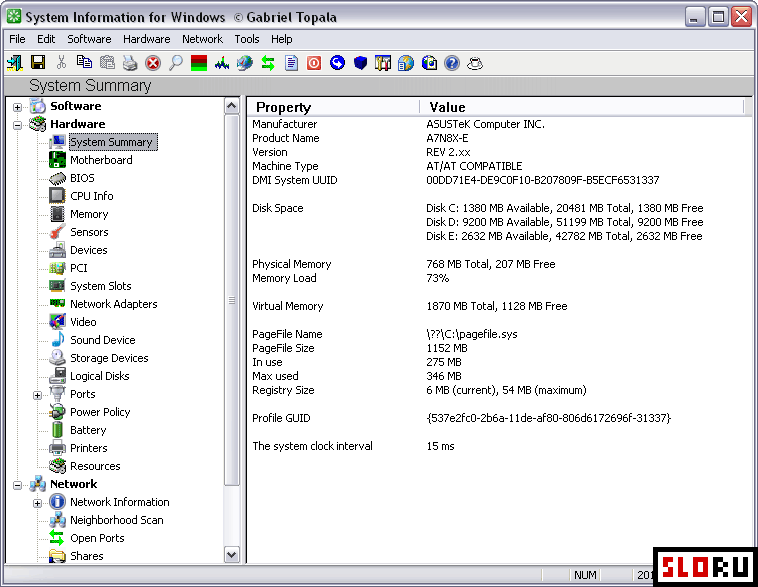Viewport: 758px width, 587px height.
Task: Click the tree scrollbar up arrow
Action: pos(232,106)
